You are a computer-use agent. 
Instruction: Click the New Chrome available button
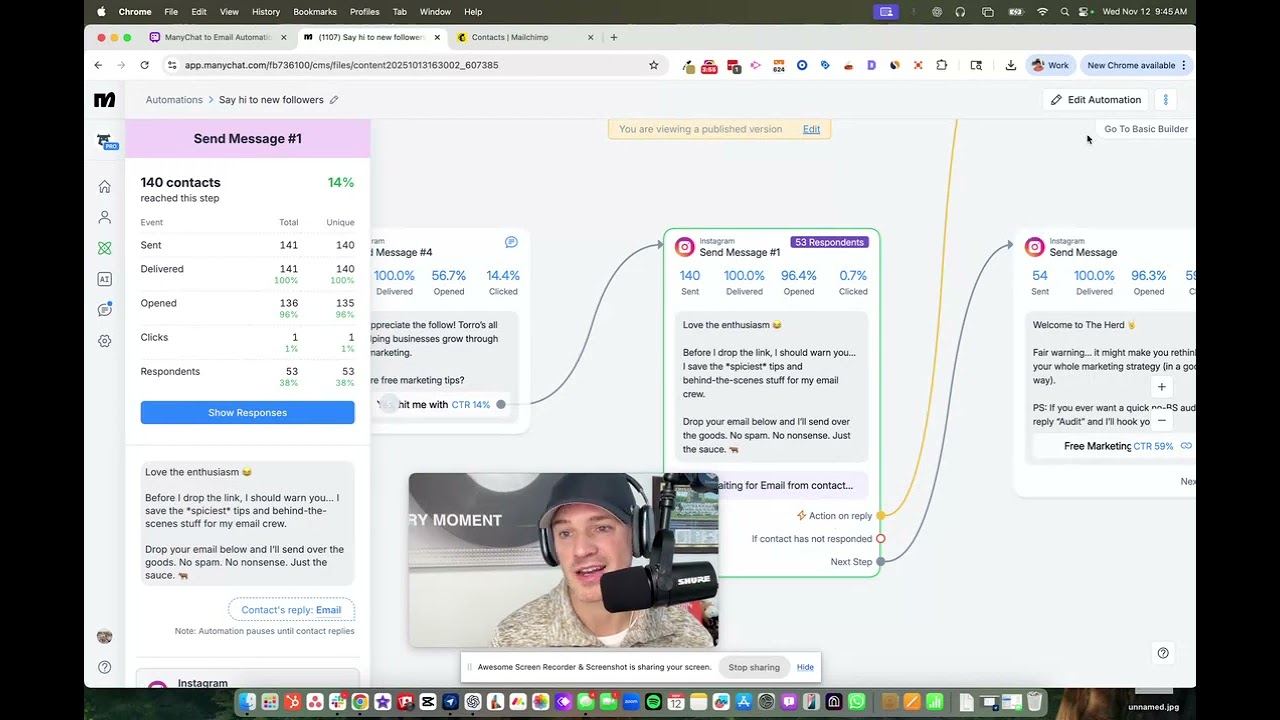pos(1136,65)
